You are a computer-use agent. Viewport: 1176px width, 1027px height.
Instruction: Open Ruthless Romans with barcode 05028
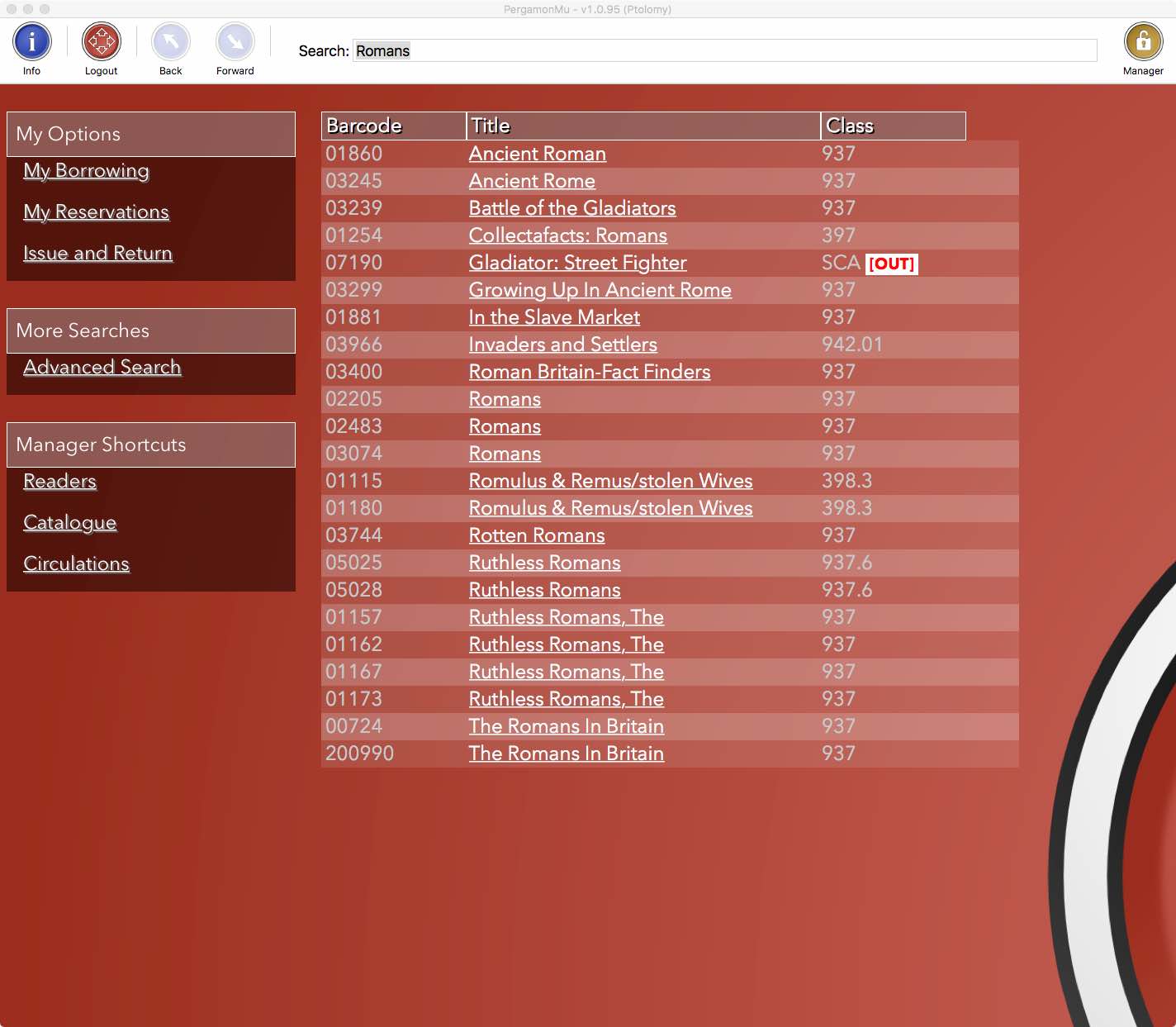click(x=545, y=590)
